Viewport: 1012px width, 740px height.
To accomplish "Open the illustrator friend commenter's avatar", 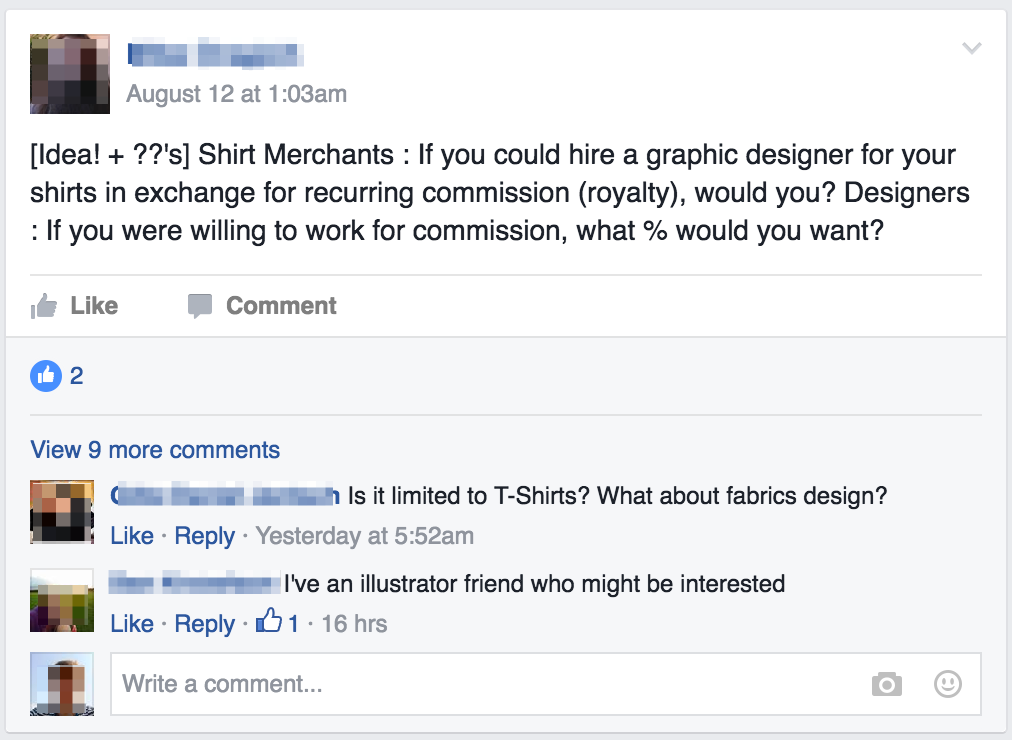I will pos(62,600).
